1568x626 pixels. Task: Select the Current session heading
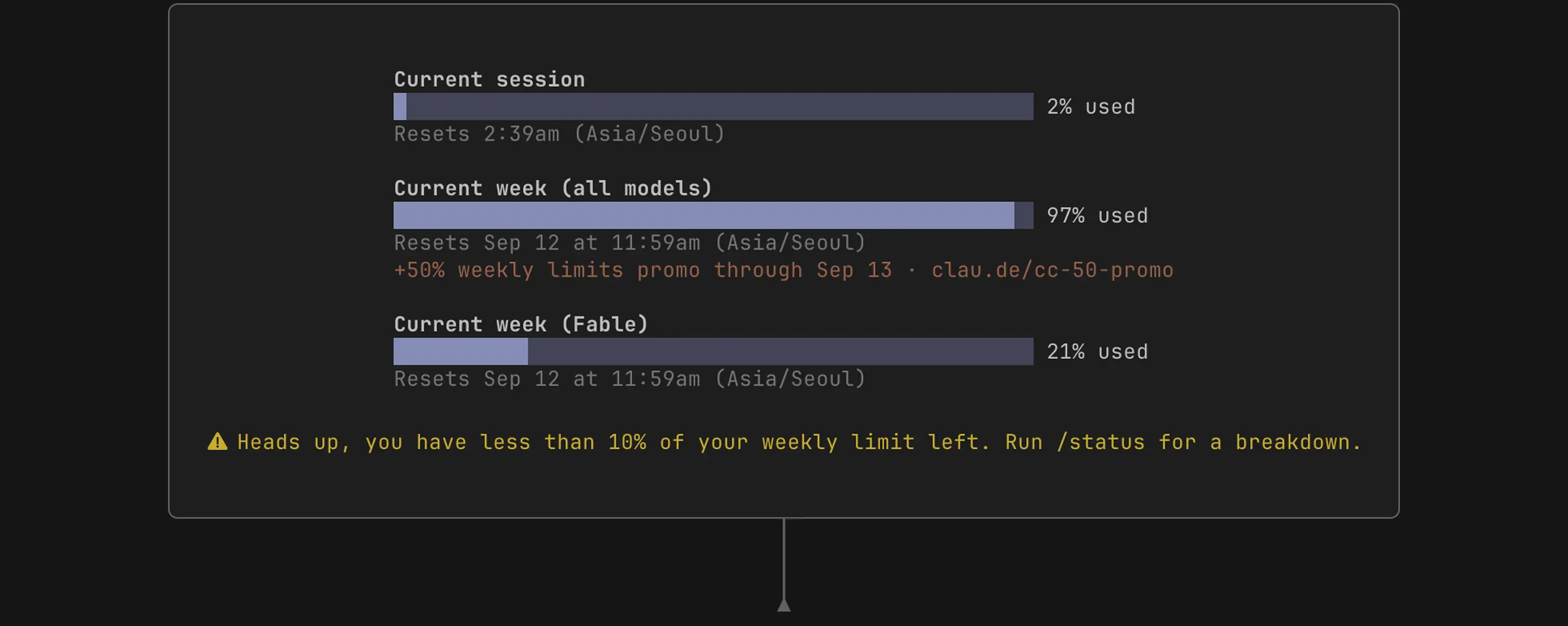490,79
